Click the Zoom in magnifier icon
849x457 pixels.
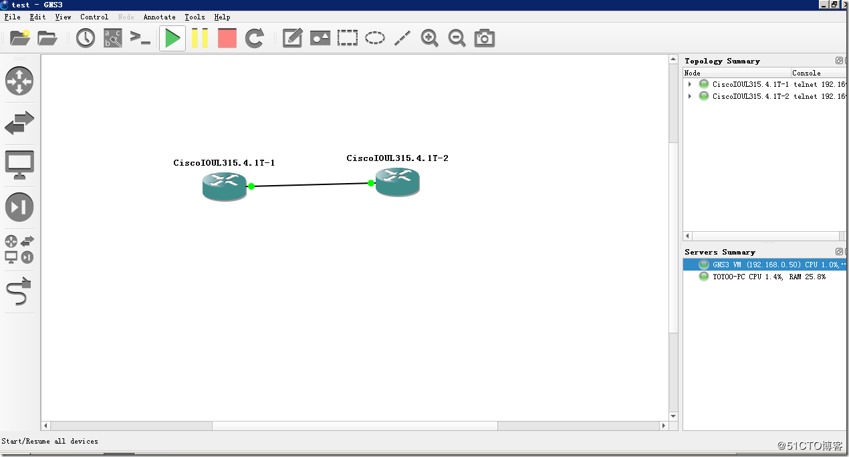430,38
